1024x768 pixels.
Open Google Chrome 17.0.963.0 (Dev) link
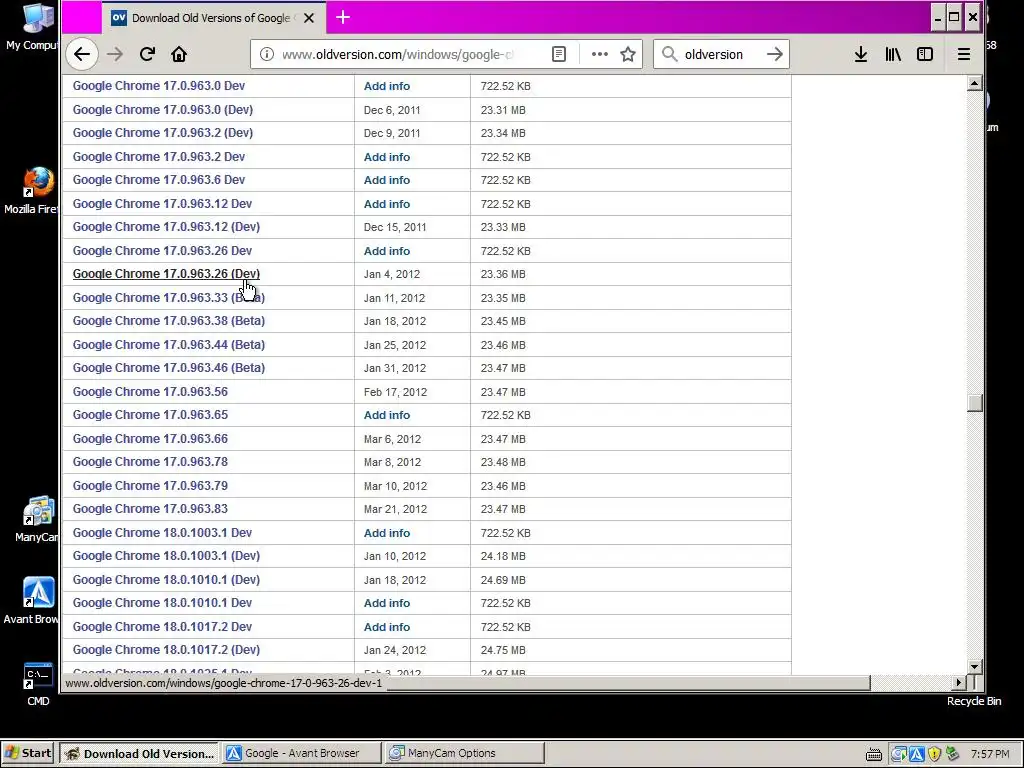pos(163,109)
